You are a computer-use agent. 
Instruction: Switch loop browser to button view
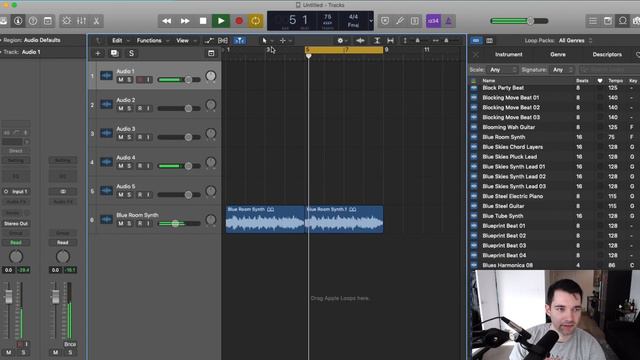pyautogui.click(x=476, y=40)
